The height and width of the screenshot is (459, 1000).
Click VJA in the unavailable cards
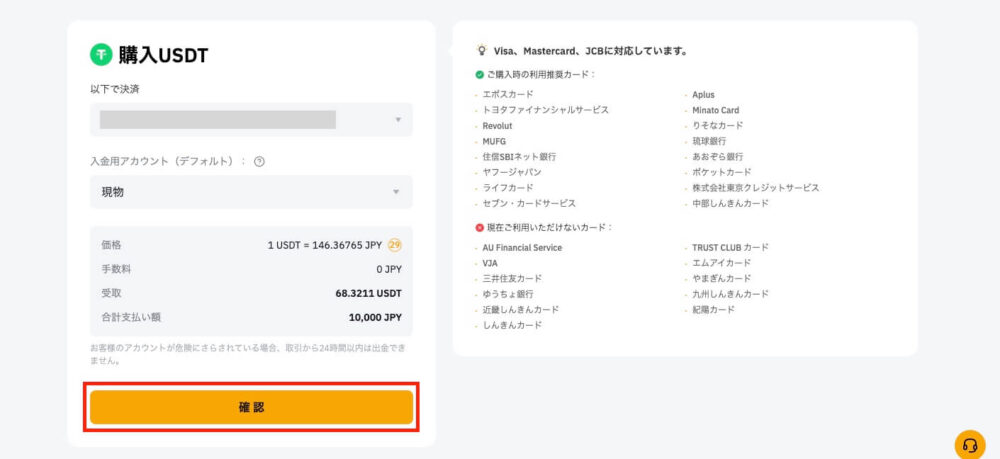[490, 263]
